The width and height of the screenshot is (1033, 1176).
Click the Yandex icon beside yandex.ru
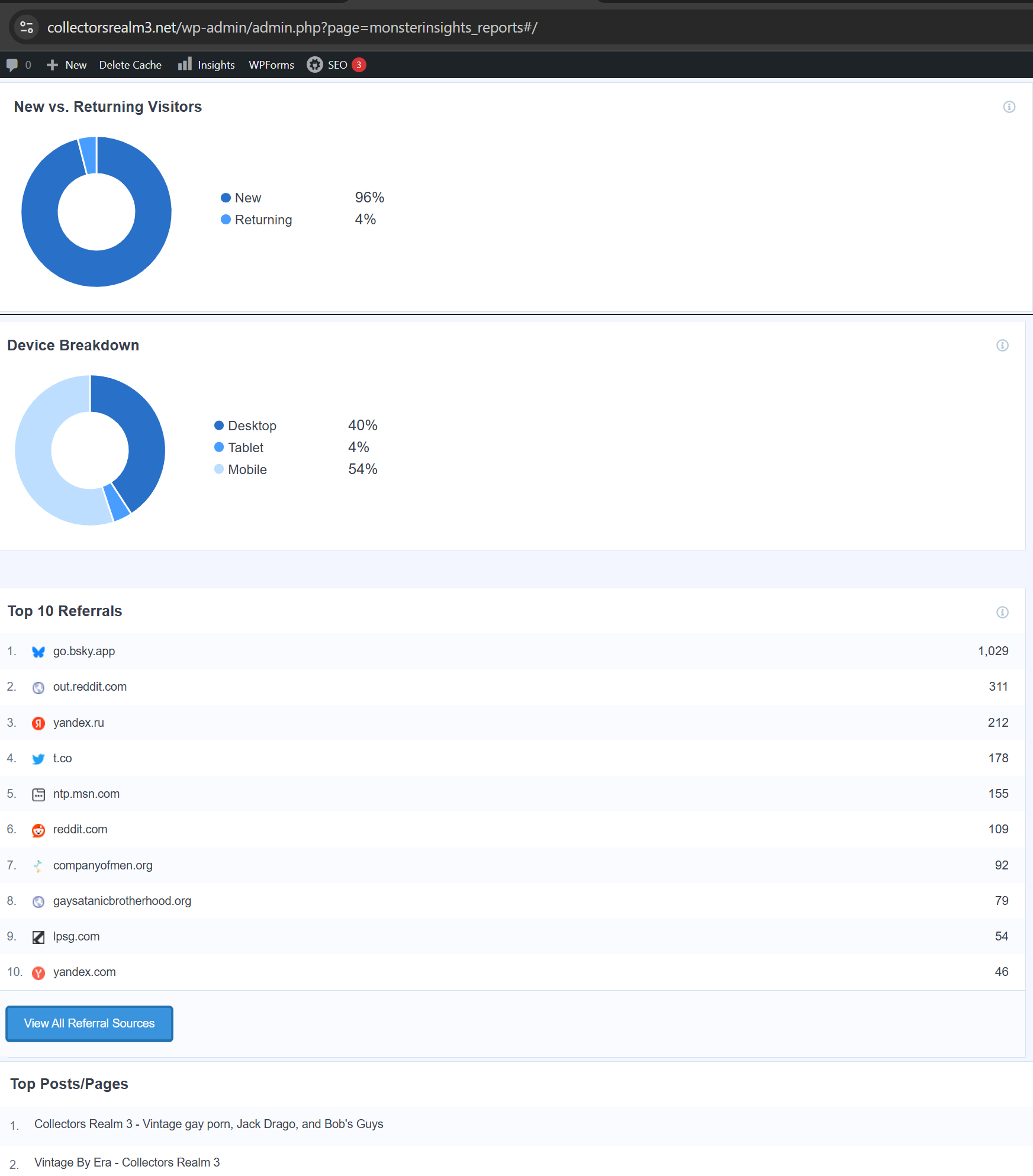(38, 723)
